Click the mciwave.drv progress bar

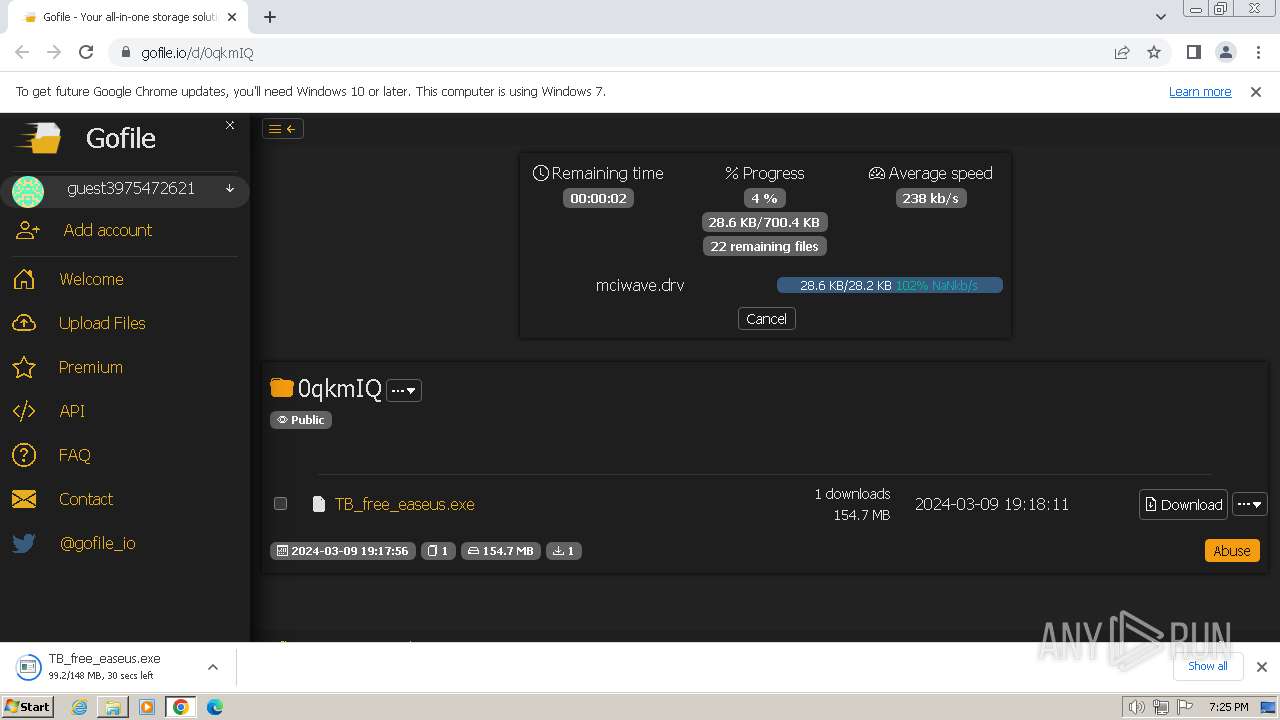[x=890, y=285]
